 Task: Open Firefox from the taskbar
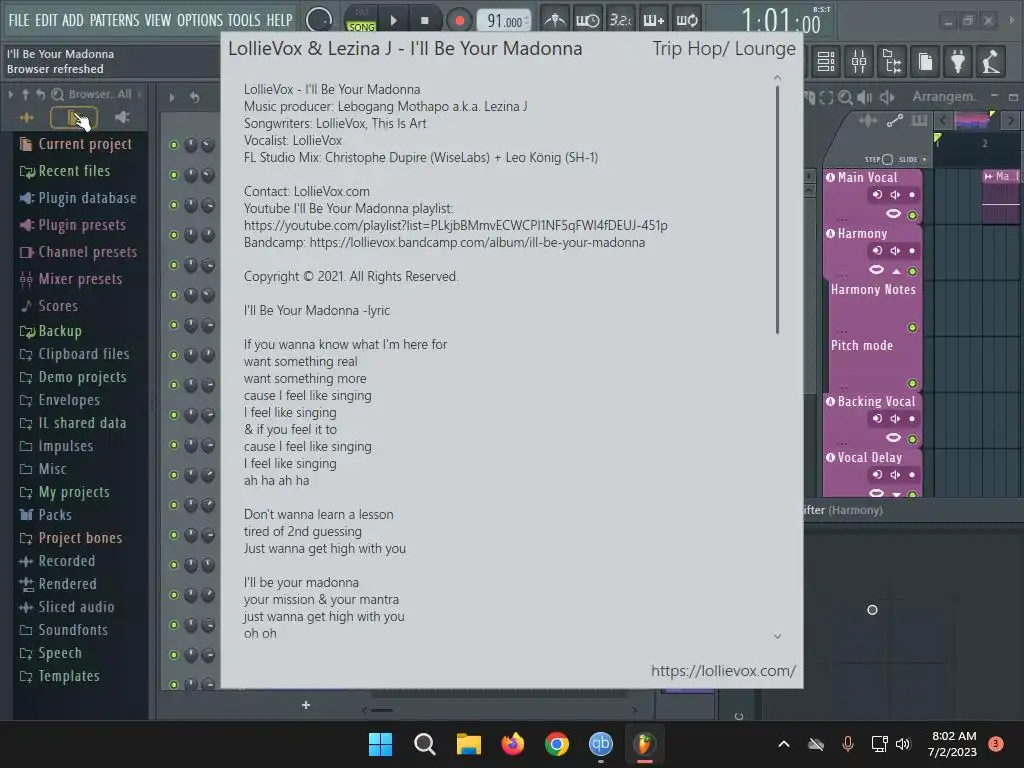[513, 743]
